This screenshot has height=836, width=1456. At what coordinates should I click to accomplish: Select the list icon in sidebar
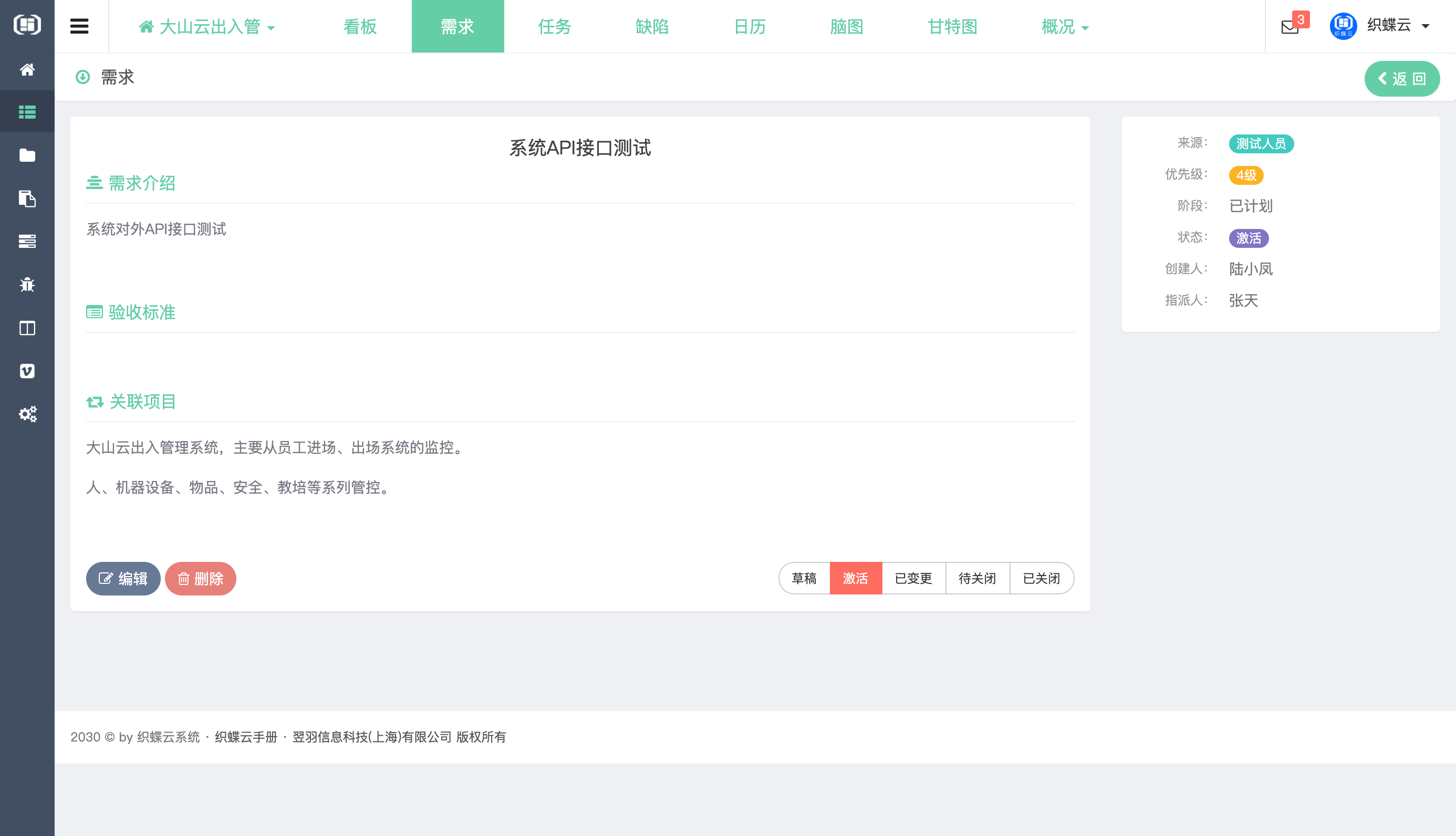(x=27, y=112)
